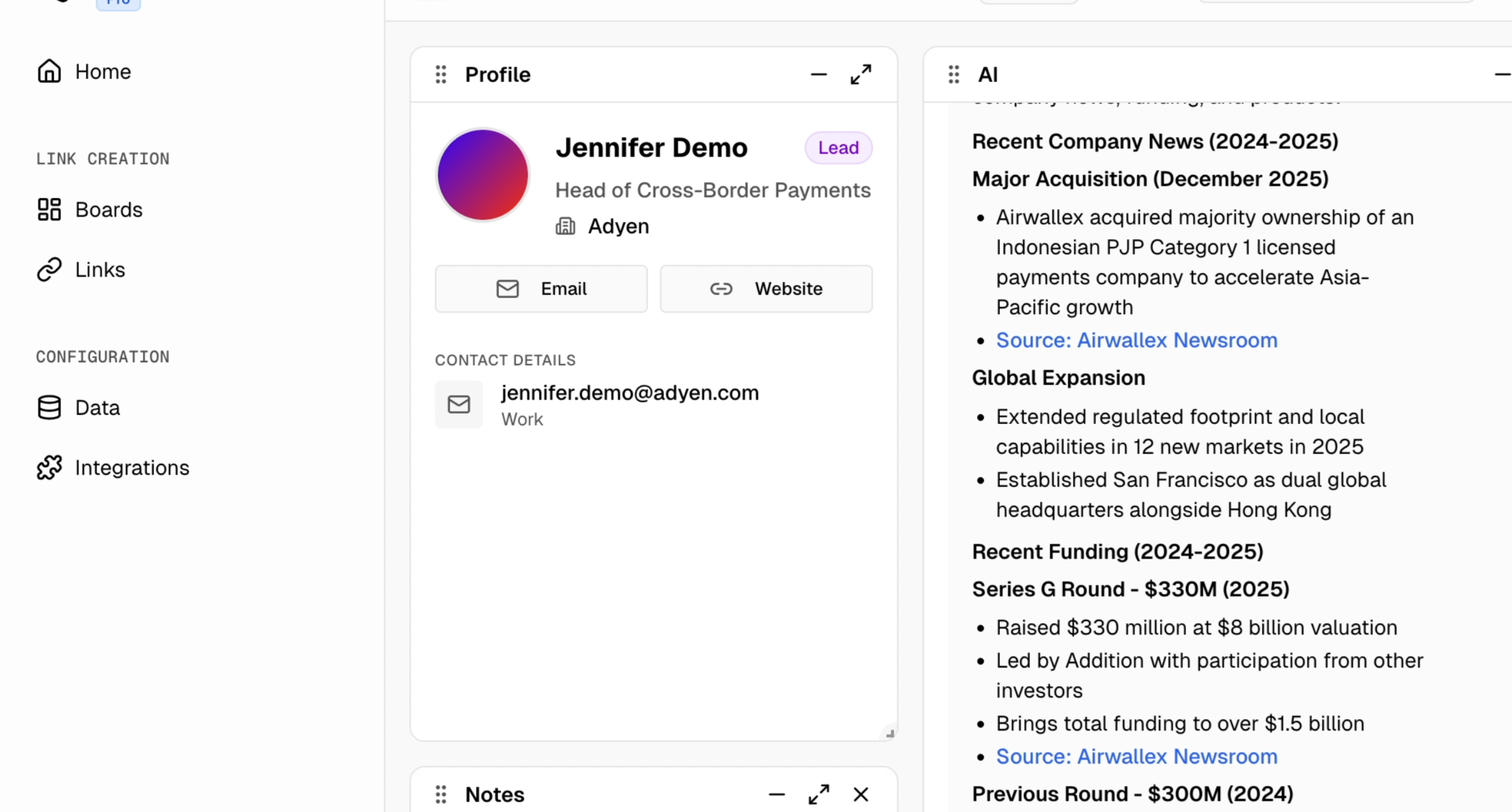The image size is (1512, 812).
Task: Click the Links chain icon
Action: 49,269
